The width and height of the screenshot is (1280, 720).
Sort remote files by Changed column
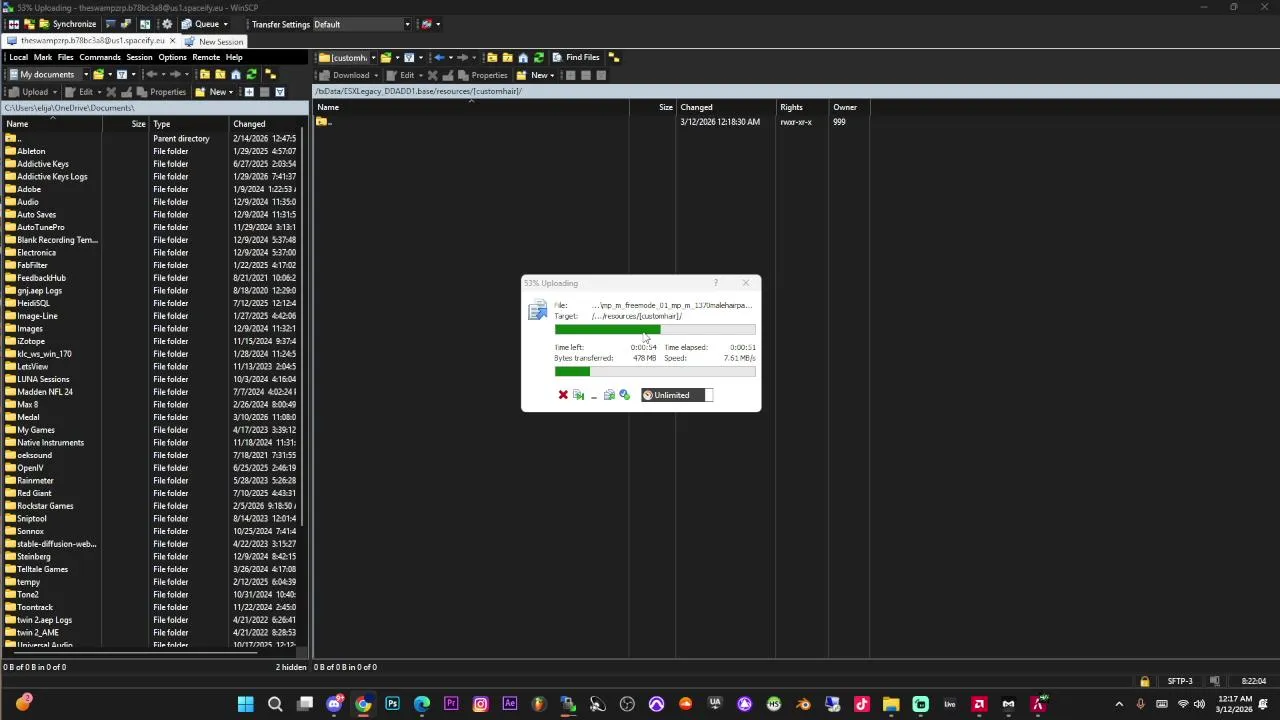[725, 107]
